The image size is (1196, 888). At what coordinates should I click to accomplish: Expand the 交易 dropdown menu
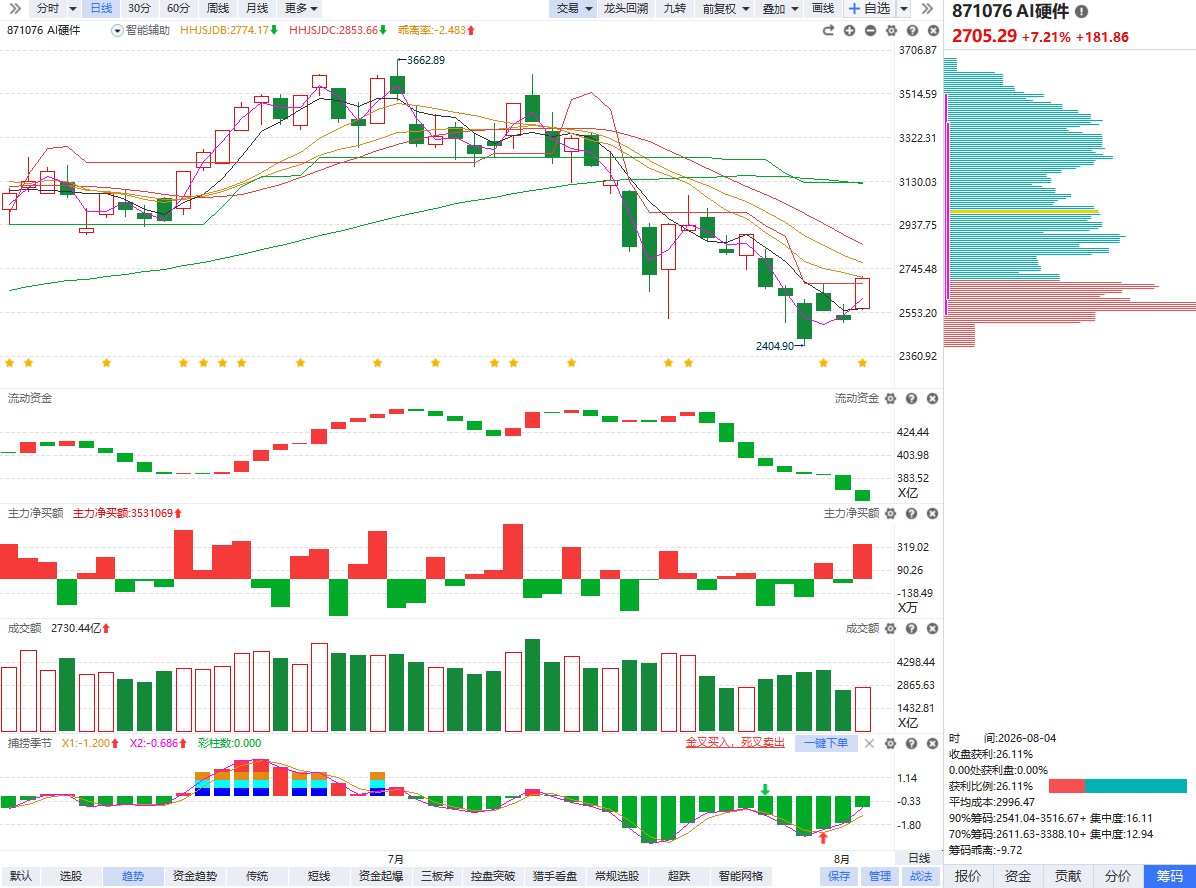(574, 8)
